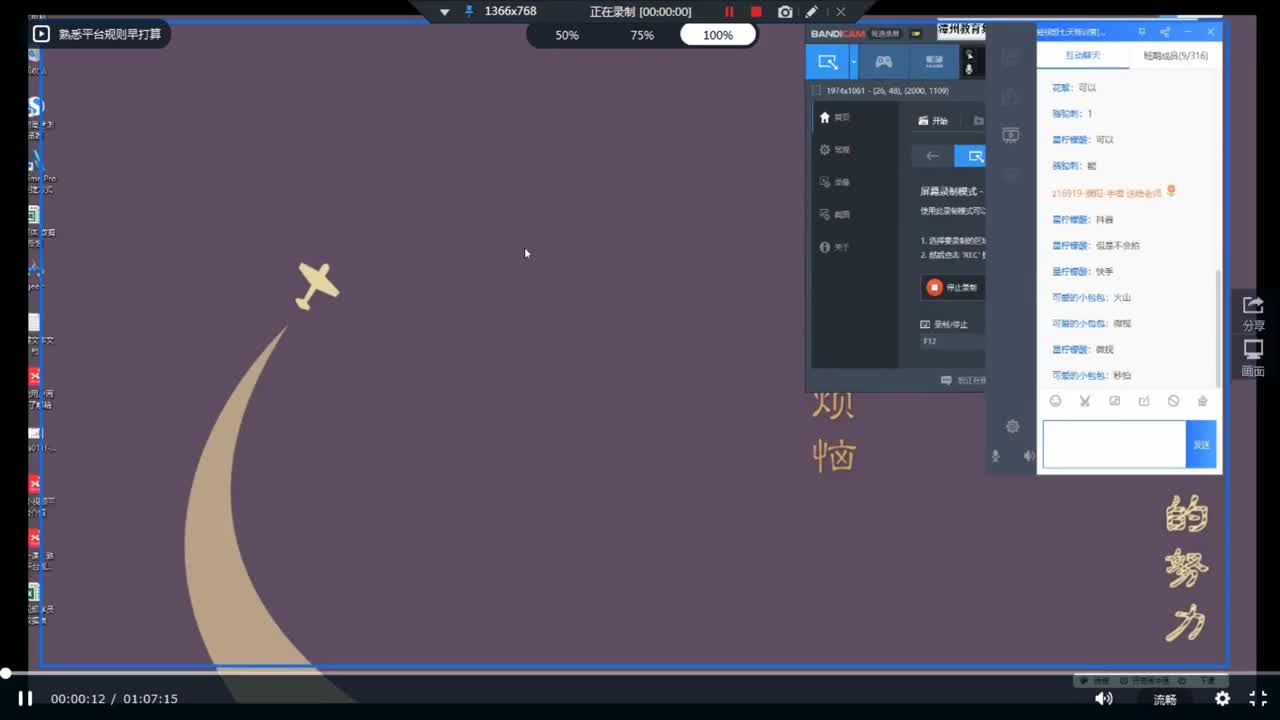The height and width of the screenshot is (720, 1280).
Task: Toggle the classroom microphone icon
Action: coord(995,456)
